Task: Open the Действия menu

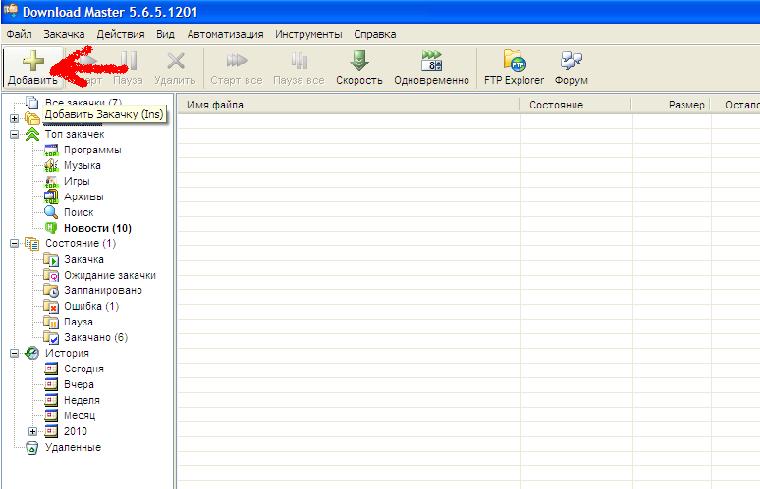Action: 120,34
